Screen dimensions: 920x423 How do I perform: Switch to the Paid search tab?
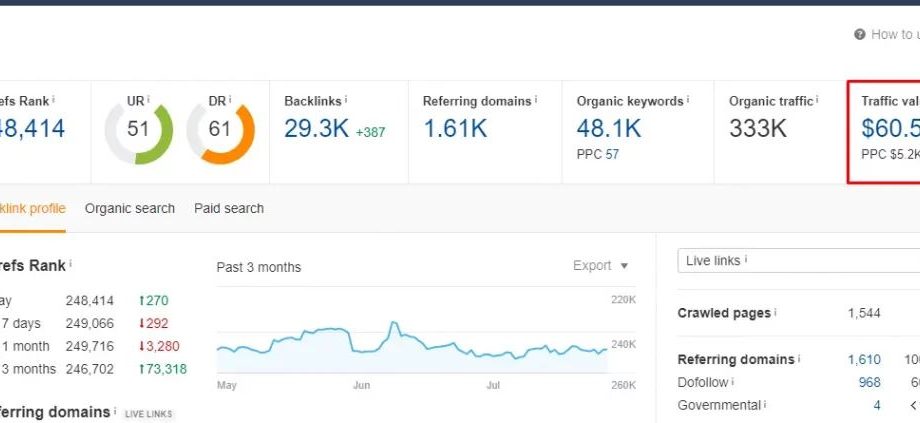pyautogui.click(x=229, y=208)
